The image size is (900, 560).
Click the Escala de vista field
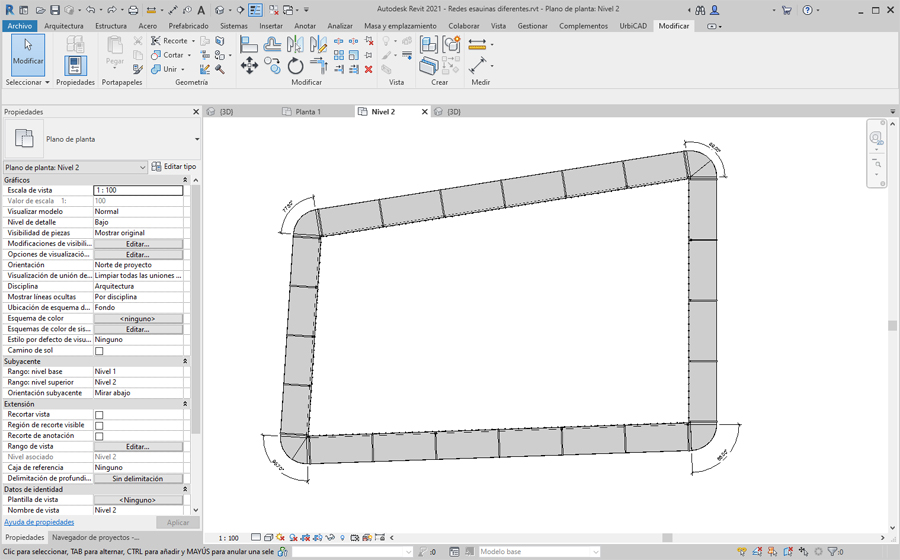(138, 190)
